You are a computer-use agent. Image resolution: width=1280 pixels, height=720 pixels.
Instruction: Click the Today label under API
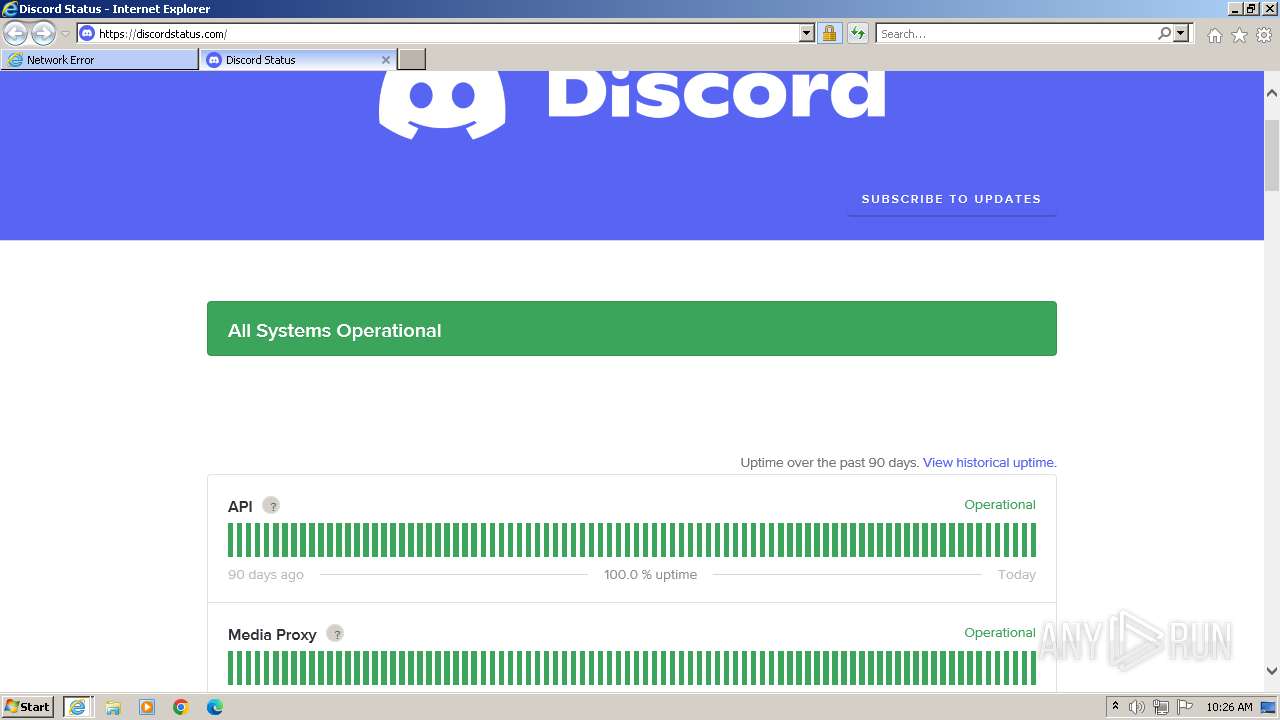pyautogui.click(x=1017, y=574)
